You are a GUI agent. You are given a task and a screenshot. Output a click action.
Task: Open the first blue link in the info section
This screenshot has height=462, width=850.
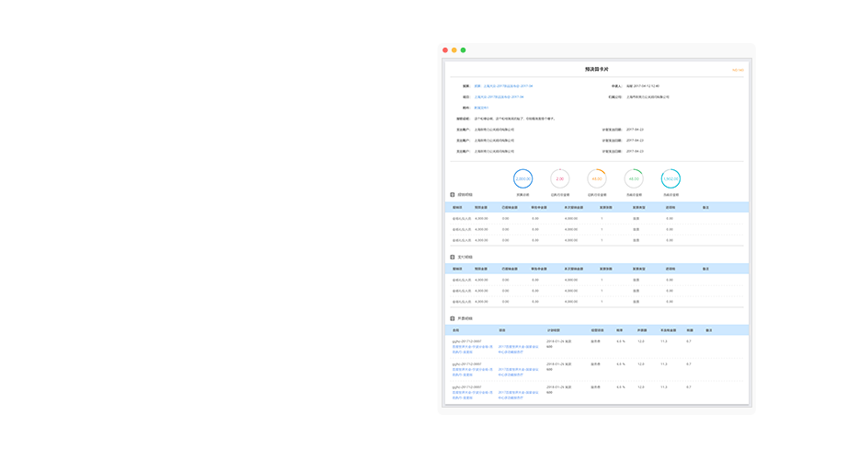[503, 86]
